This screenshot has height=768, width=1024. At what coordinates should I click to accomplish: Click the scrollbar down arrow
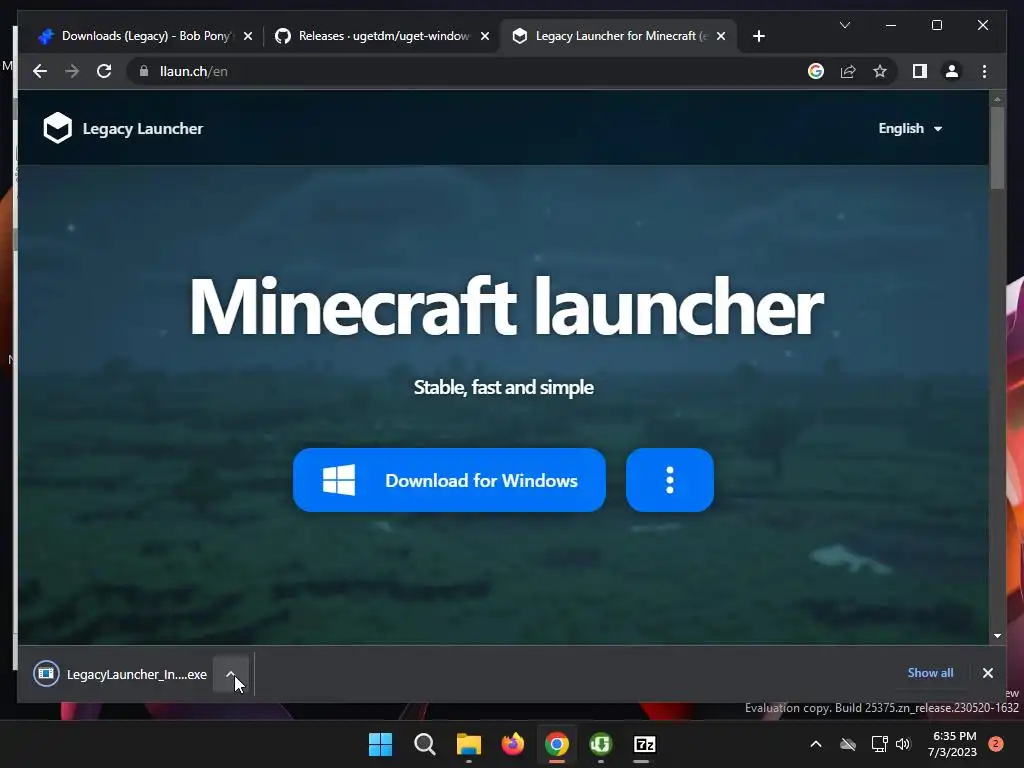click(997, 635)
